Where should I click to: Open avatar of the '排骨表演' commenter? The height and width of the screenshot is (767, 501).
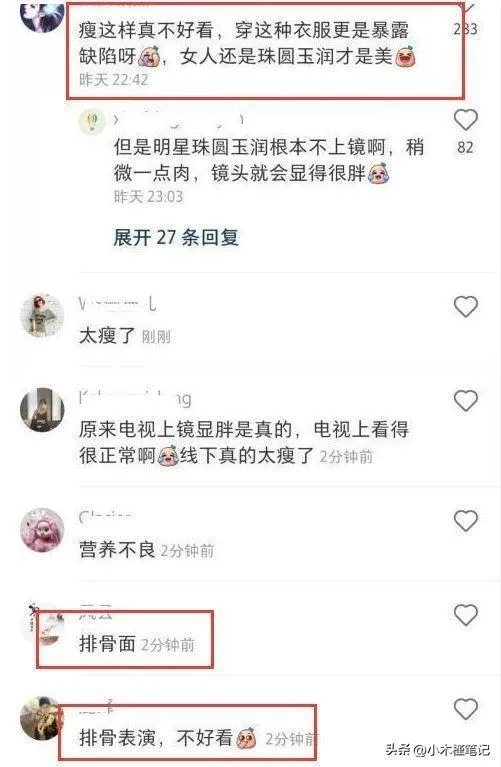[x=42, y=718]
